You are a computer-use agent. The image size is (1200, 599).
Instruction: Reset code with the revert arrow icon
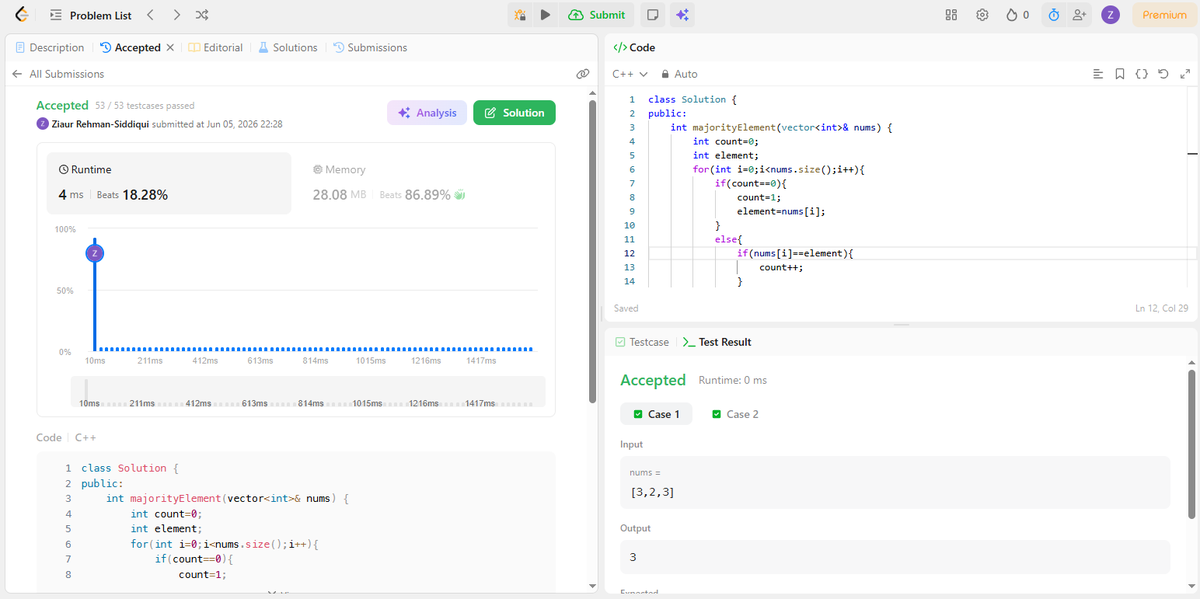click(1163, 74)
